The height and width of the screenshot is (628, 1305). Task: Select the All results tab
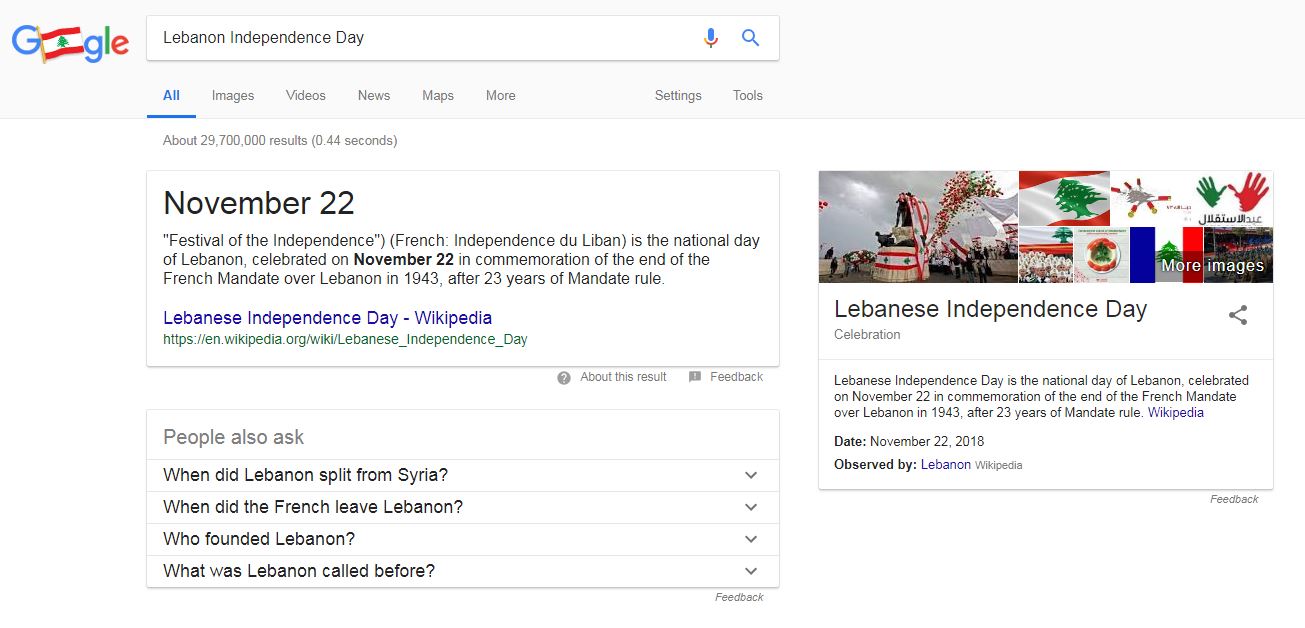[171, 96]
